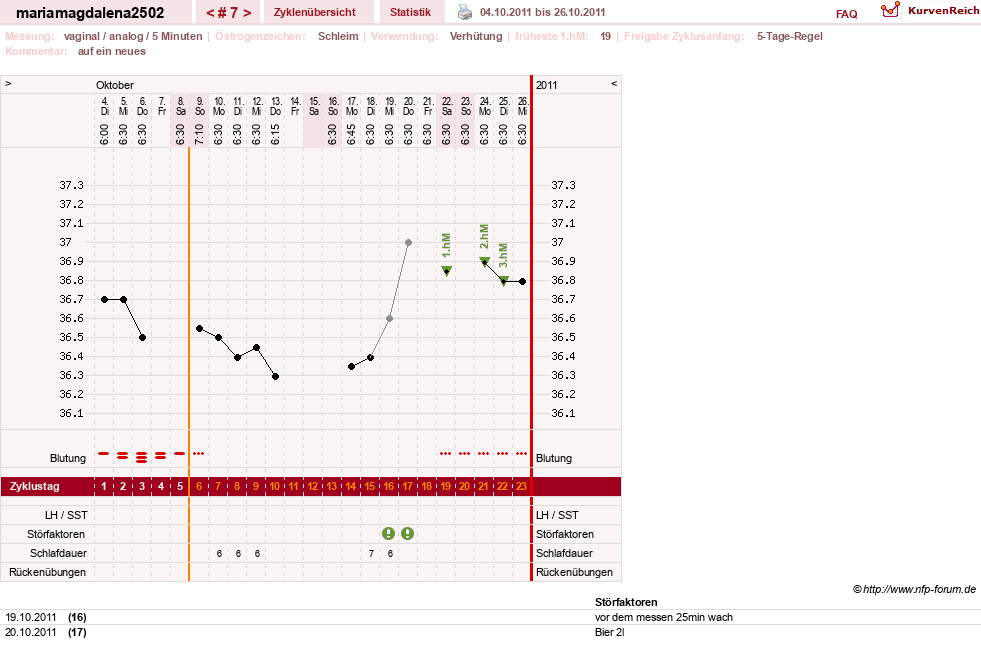981x661 pixels.
Task: Open the Statistik tab
Action: tap(410, 12)
